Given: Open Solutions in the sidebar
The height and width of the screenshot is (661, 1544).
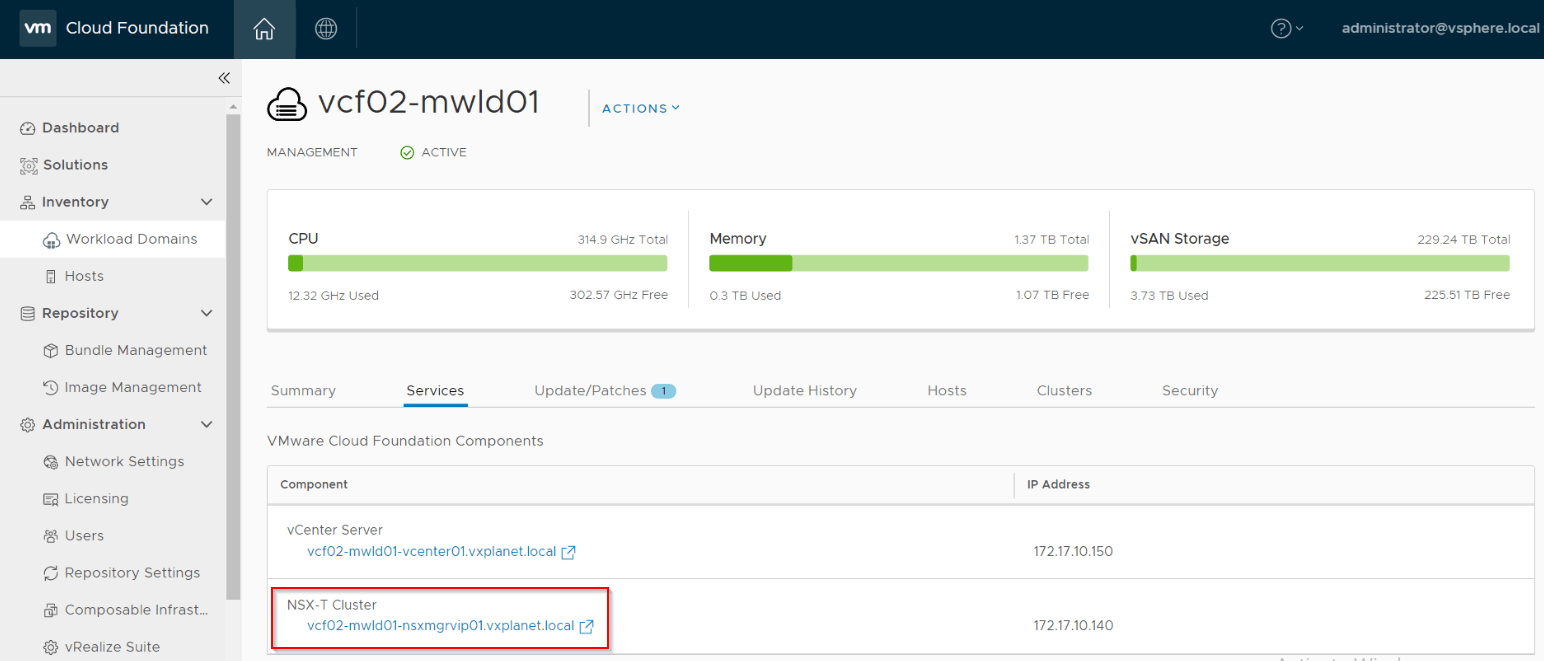Looking at the screenshot, I should (75, 165).
